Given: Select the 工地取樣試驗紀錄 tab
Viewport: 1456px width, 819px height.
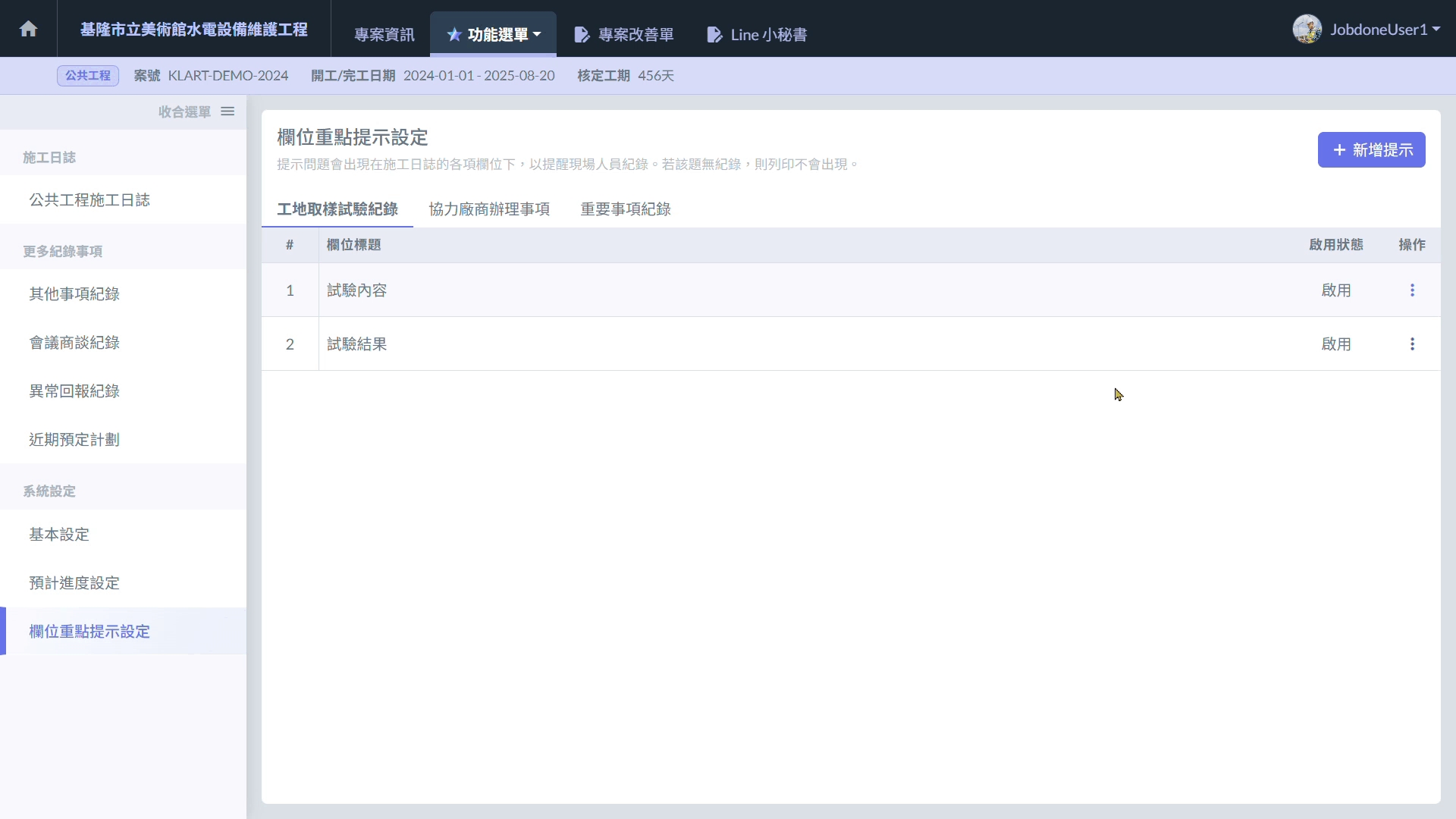Looking at the screenshot, I should point(337,209).
